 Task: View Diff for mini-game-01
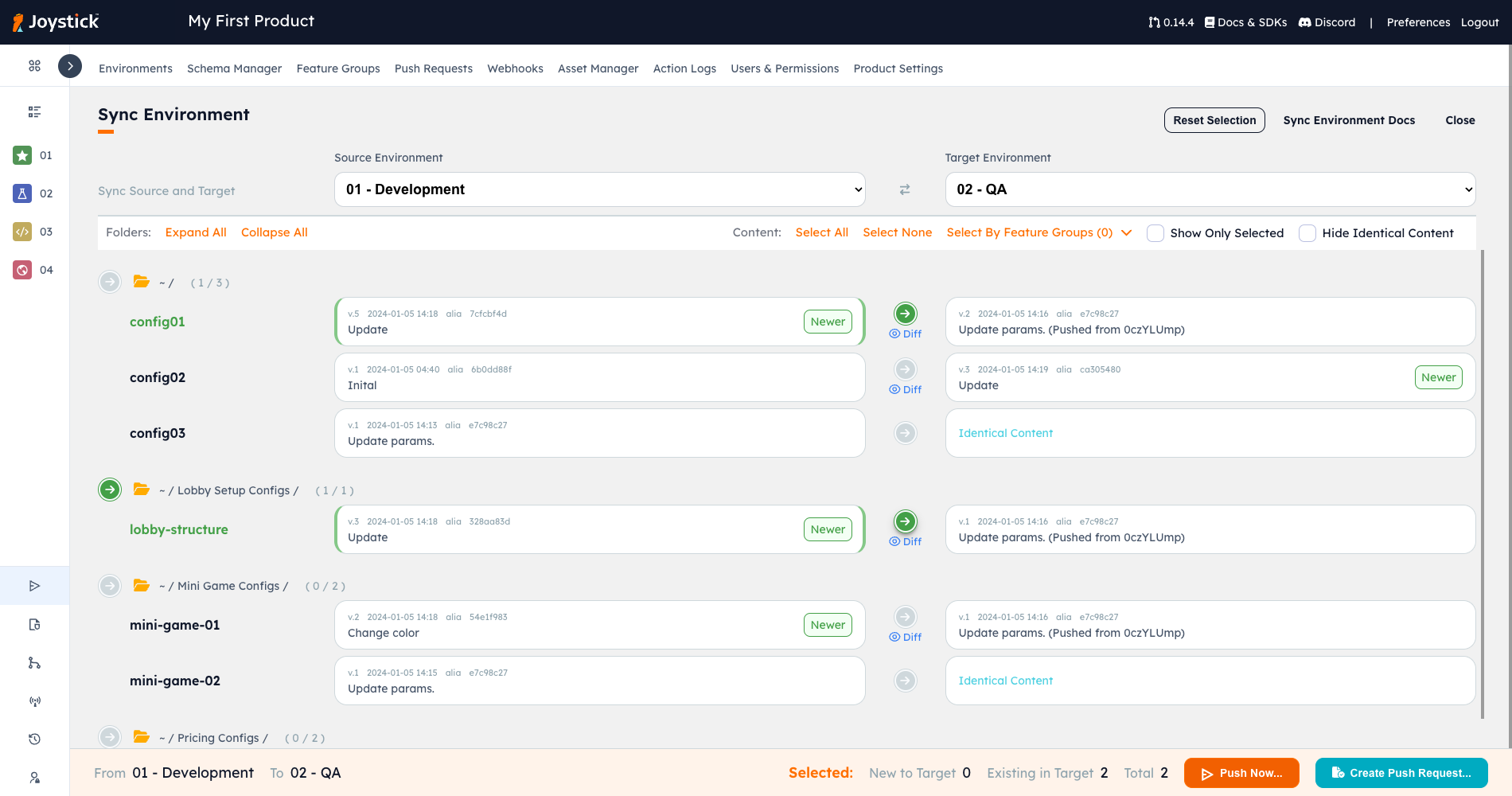click(906, 638)
